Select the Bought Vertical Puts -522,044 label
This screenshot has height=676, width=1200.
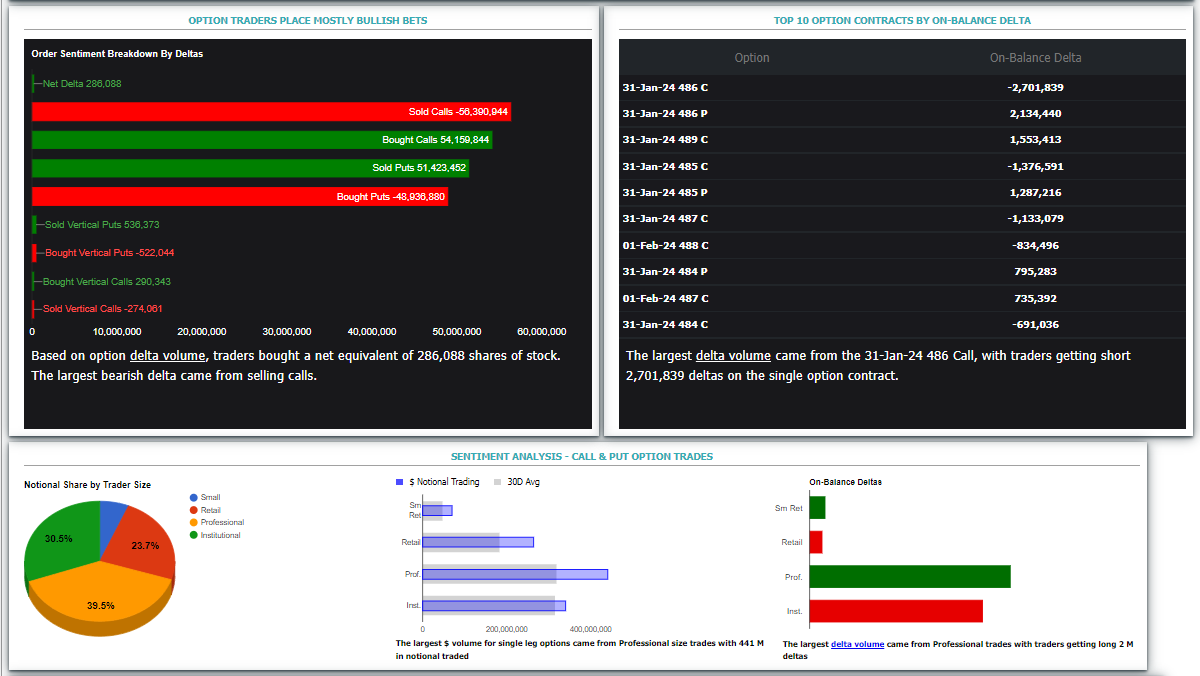[110, 253]
